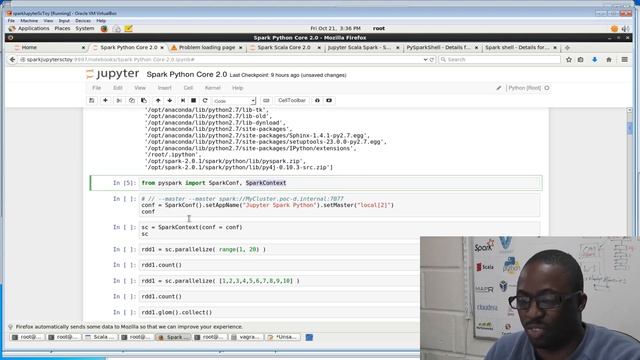
Task: Open Firefox bookmarks list icon
Action: (x=581, y=60)
